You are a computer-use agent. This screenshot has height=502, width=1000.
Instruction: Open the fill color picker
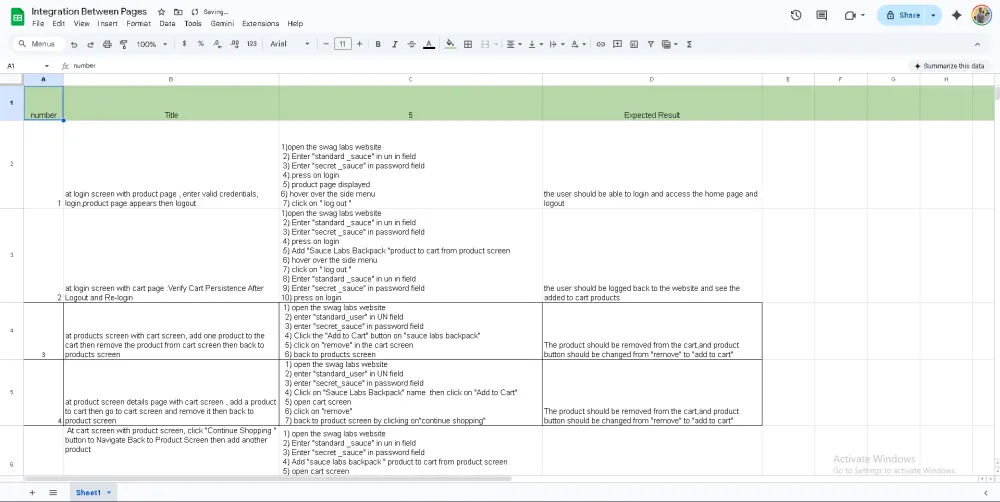click(450, 44)
